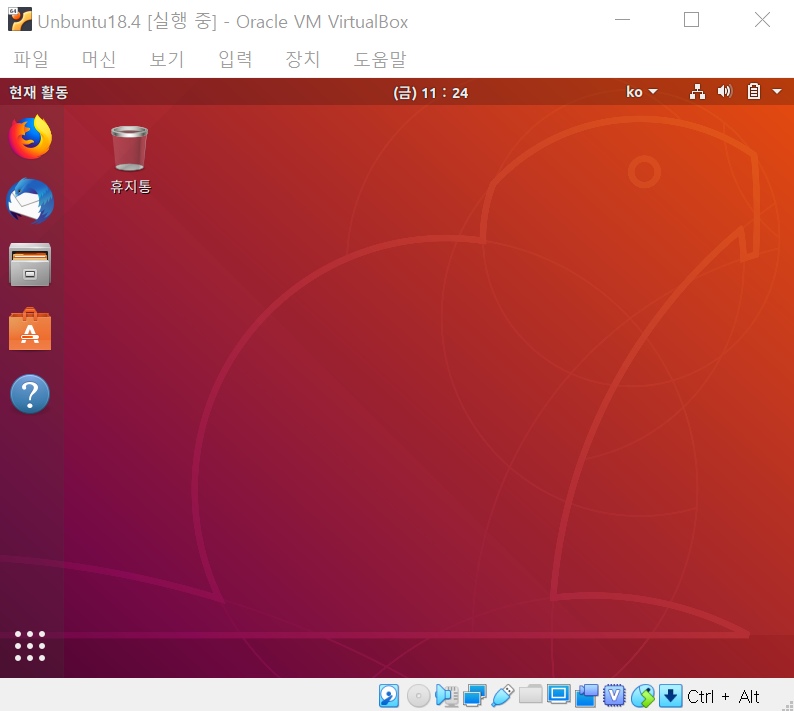
Task: Open the Help icon in the dock
Action: [x=30, y=394]
